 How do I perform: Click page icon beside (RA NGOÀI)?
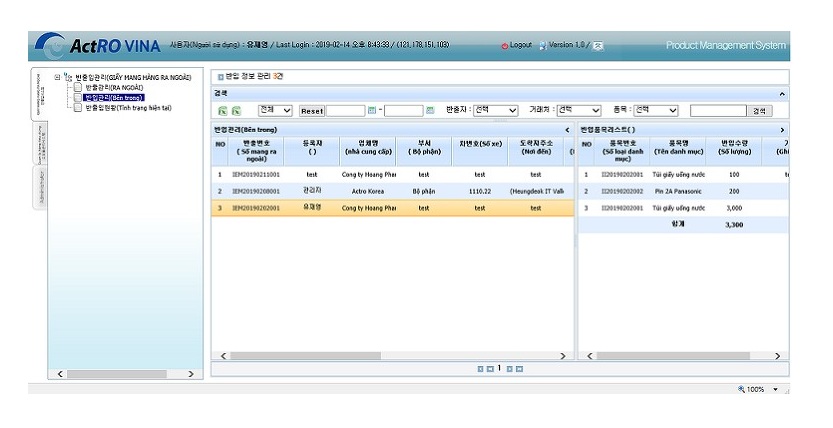(78, 88)
